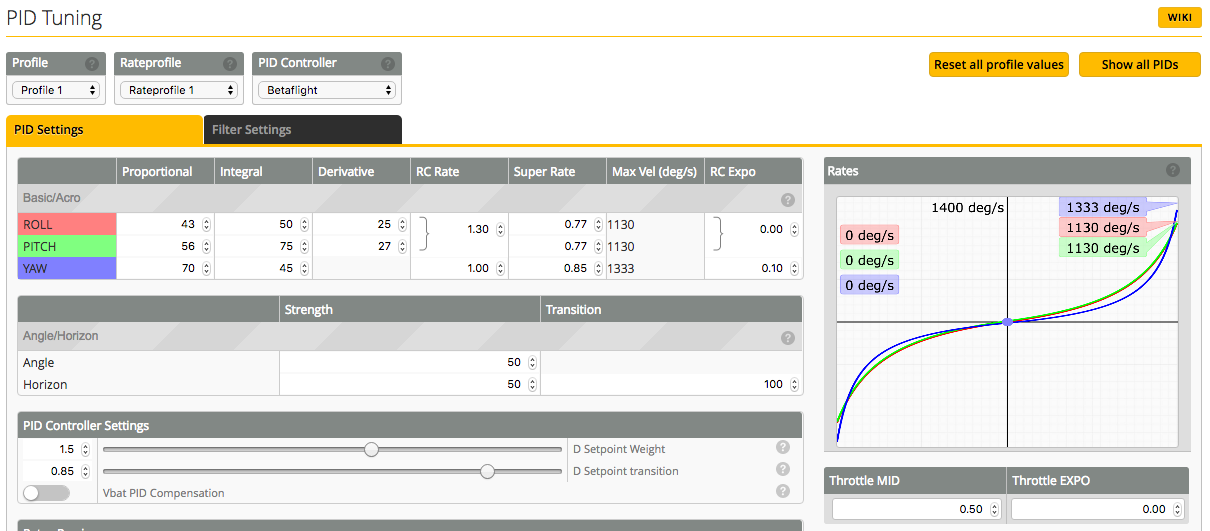Show help for D Setpoint transition
Image resolution: width=1210 pixels, height=531 pixels.
[x=783, y=470]
